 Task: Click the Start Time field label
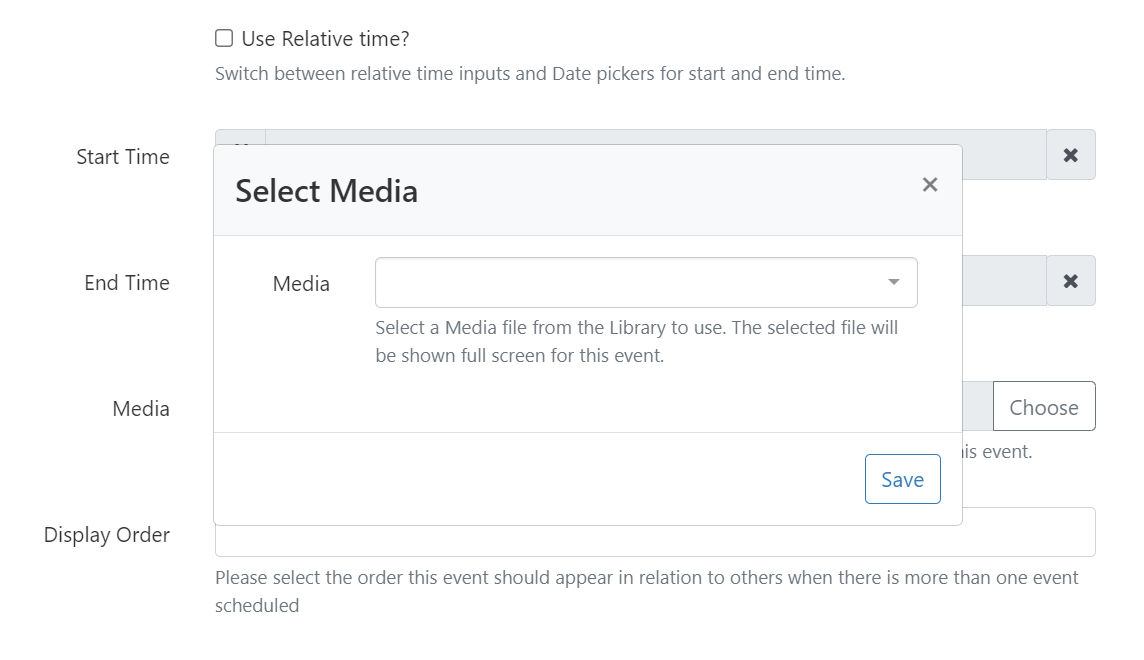pos(123,157)
